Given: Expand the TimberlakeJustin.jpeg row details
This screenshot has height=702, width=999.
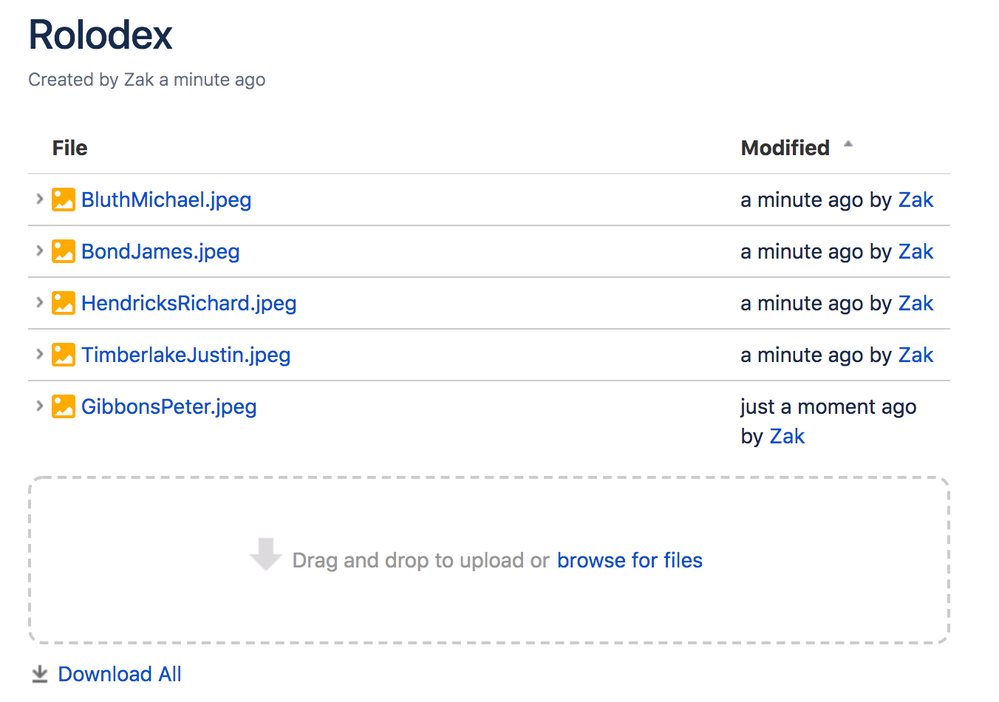Looking at the screenshot, I should (x=39, y=354).
